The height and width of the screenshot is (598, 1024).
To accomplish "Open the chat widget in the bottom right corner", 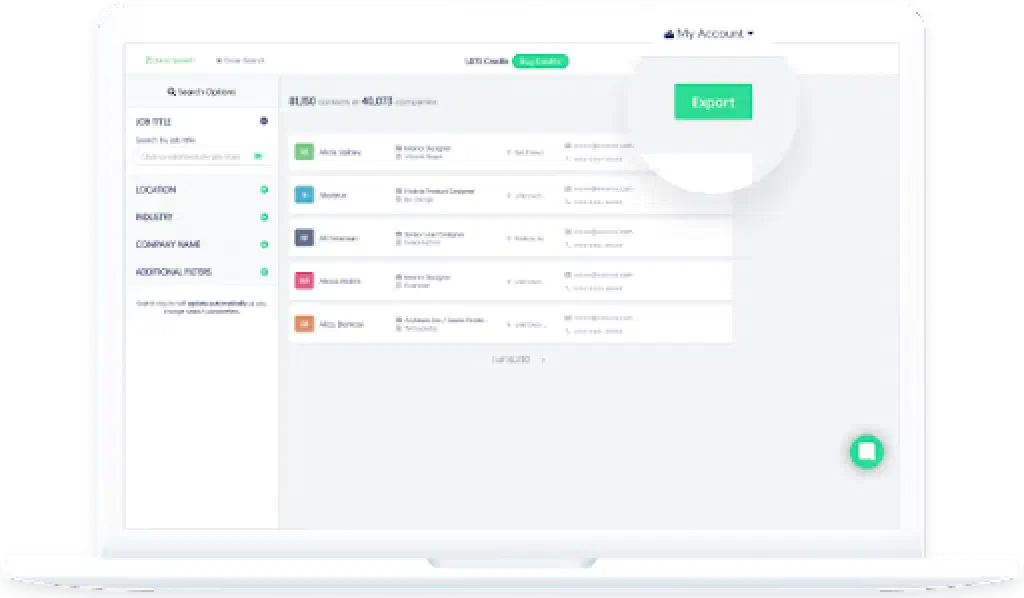I will [867, 450].
